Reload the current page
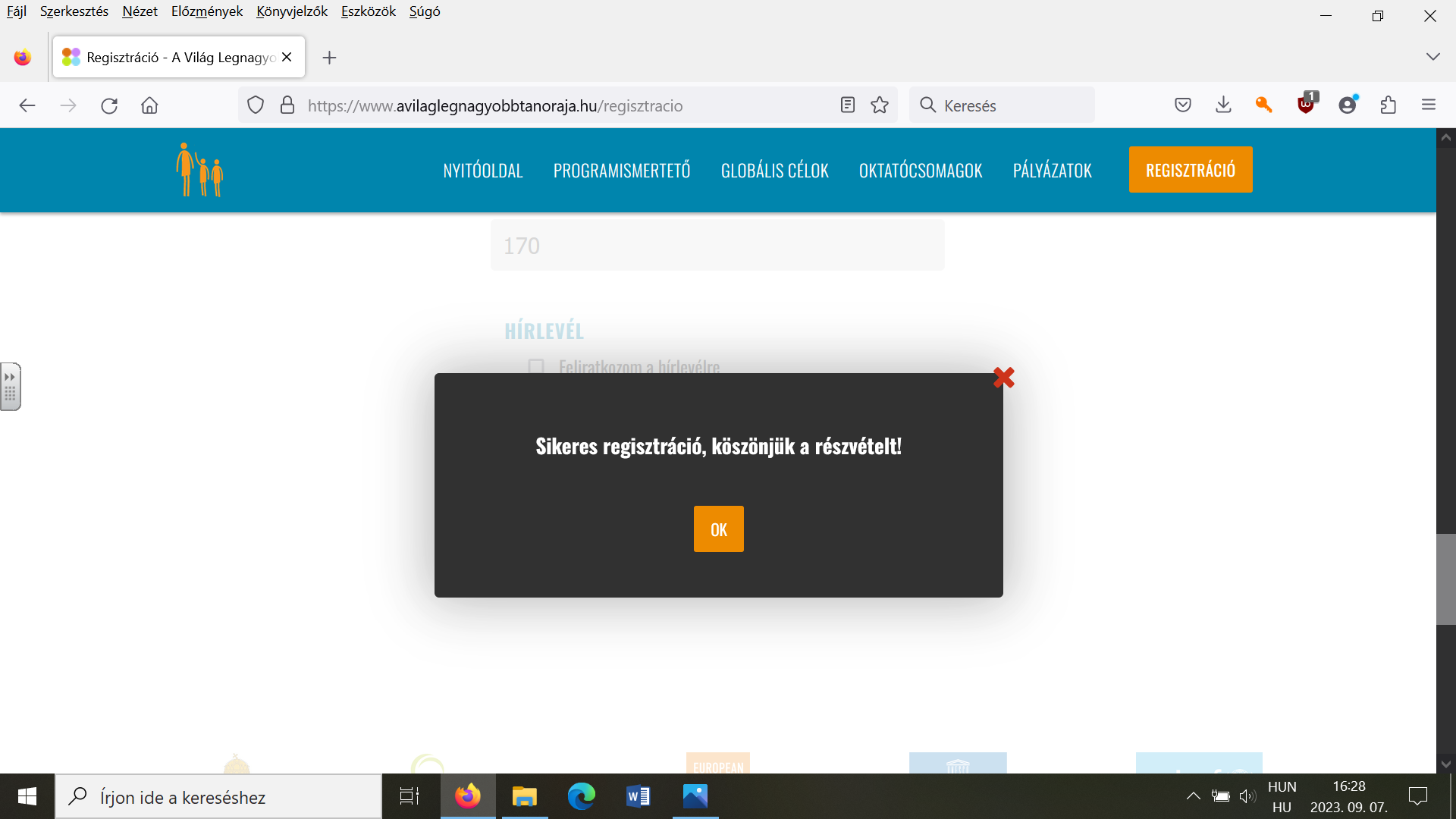 click(x=109, y=105)
